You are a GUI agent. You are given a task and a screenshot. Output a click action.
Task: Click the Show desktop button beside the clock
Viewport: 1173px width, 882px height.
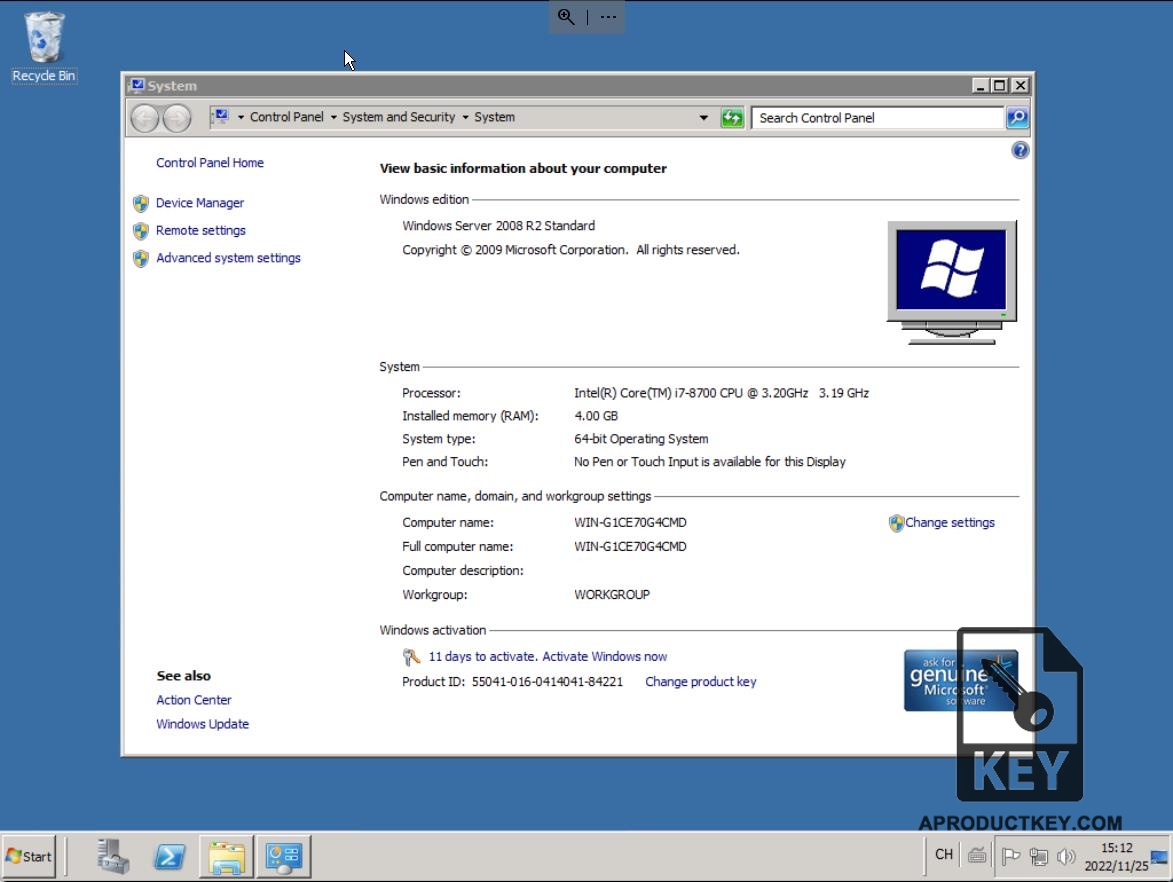pos(1160,856)
